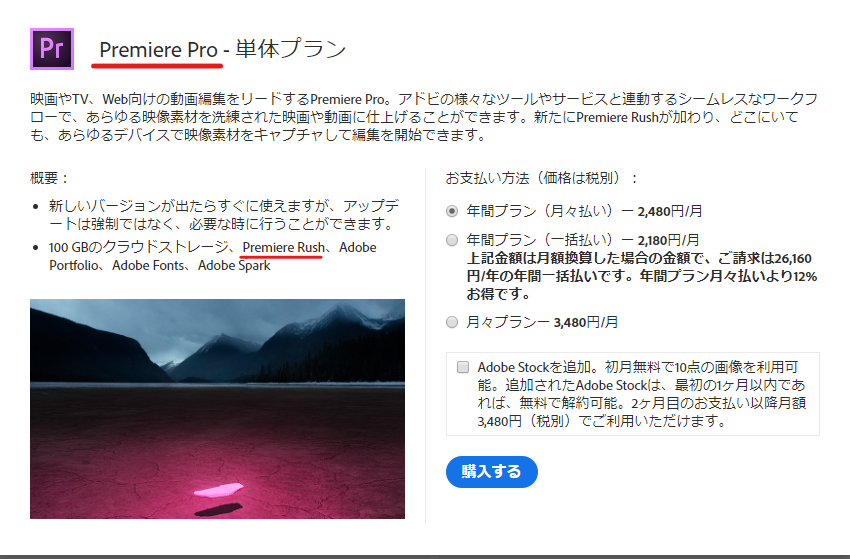Click Adobe Spark text in overview
850x559 pixels.
(x=234, y=265)
